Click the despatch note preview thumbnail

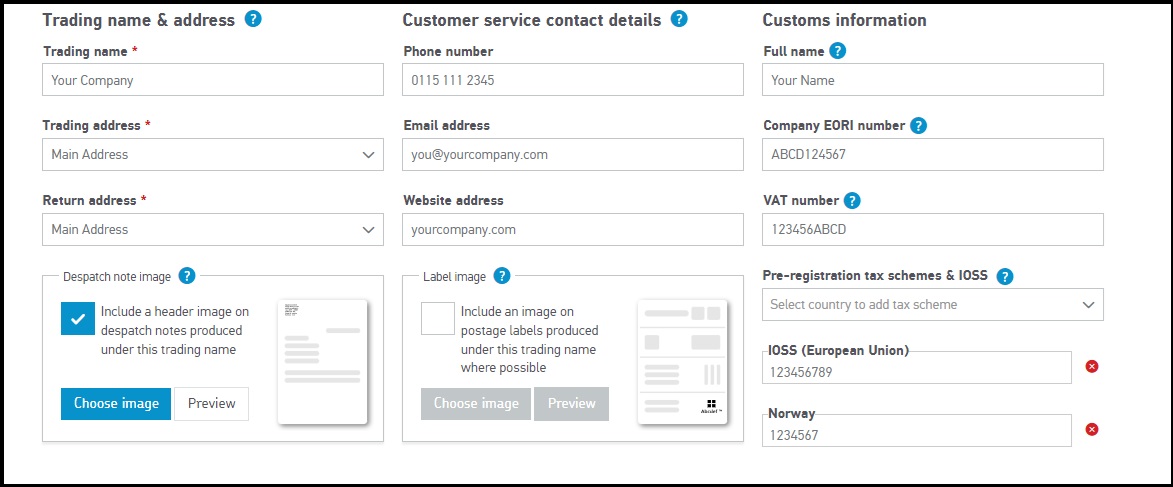(322, 361)
